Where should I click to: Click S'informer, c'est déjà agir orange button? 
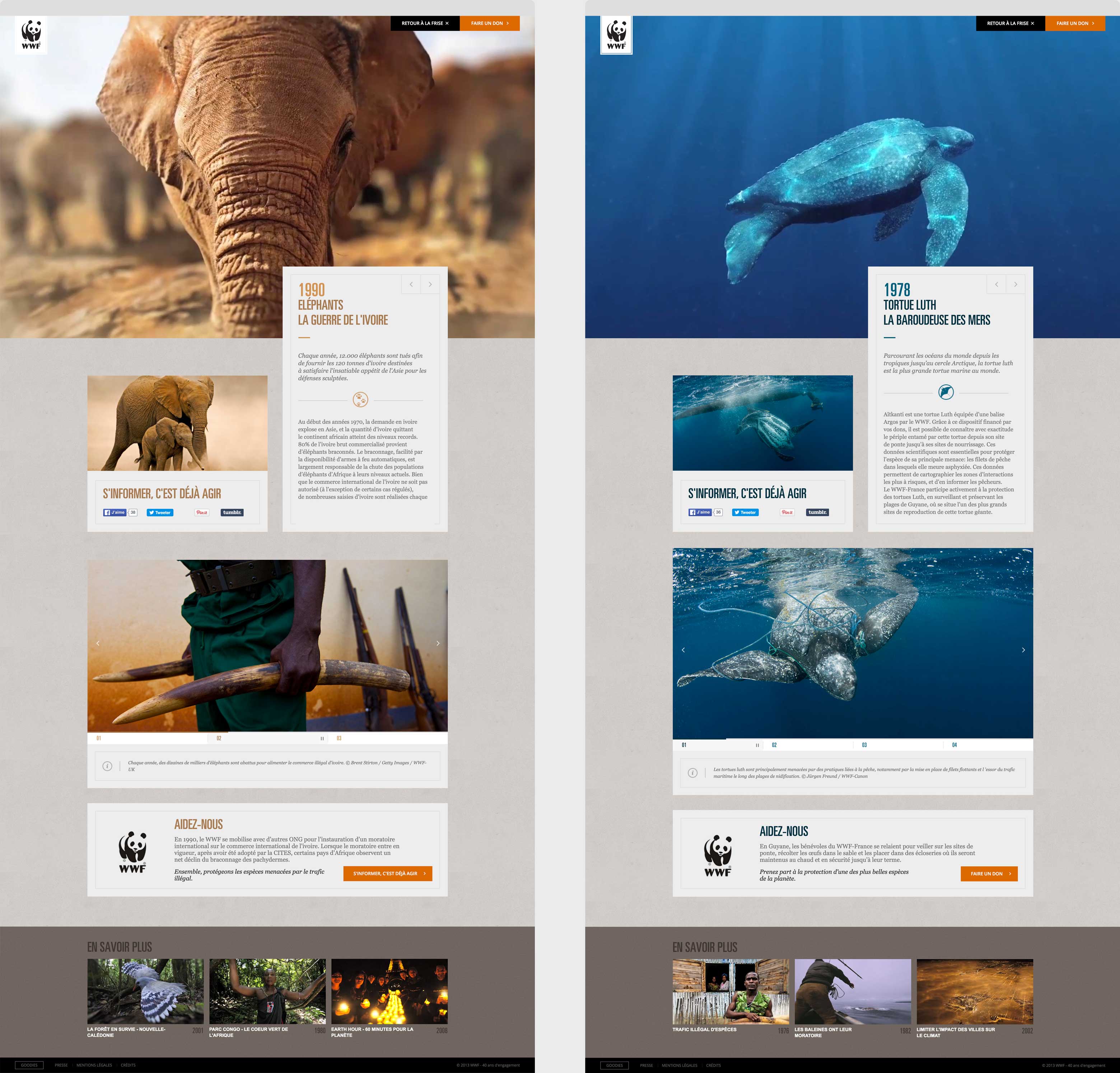[387, 873]
